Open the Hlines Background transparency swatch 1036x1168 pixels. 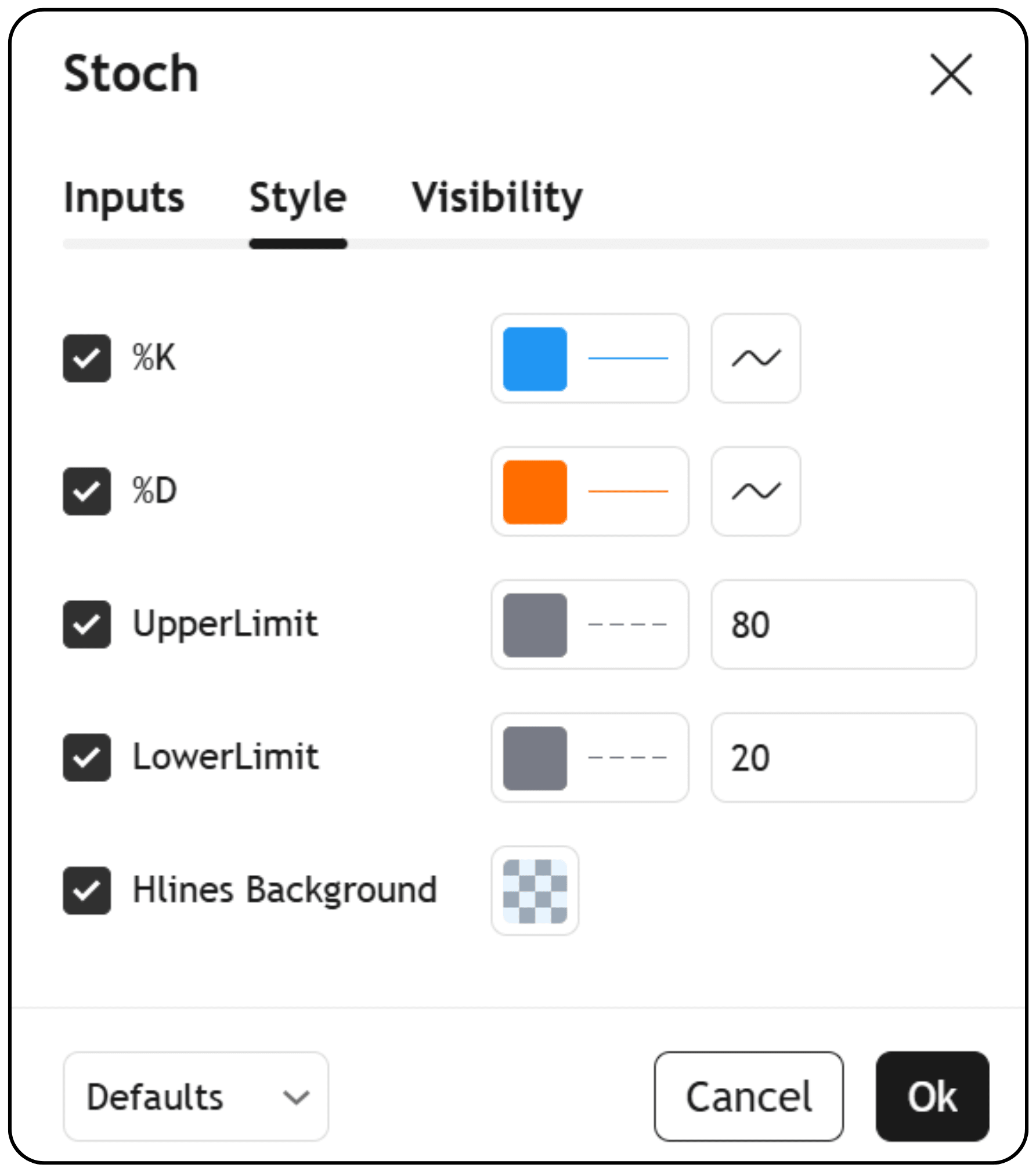535,891
